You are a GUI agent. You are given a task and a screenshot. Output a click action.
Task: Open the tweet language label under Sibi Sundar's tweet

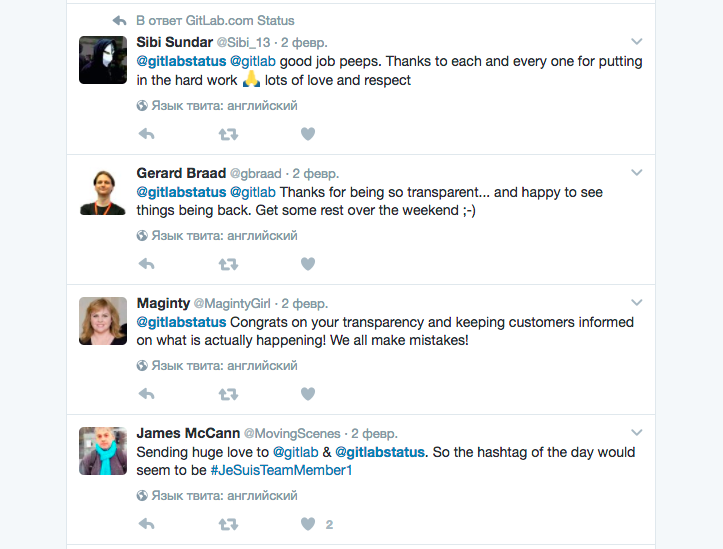pyautogui.click(x=217, y=106)
